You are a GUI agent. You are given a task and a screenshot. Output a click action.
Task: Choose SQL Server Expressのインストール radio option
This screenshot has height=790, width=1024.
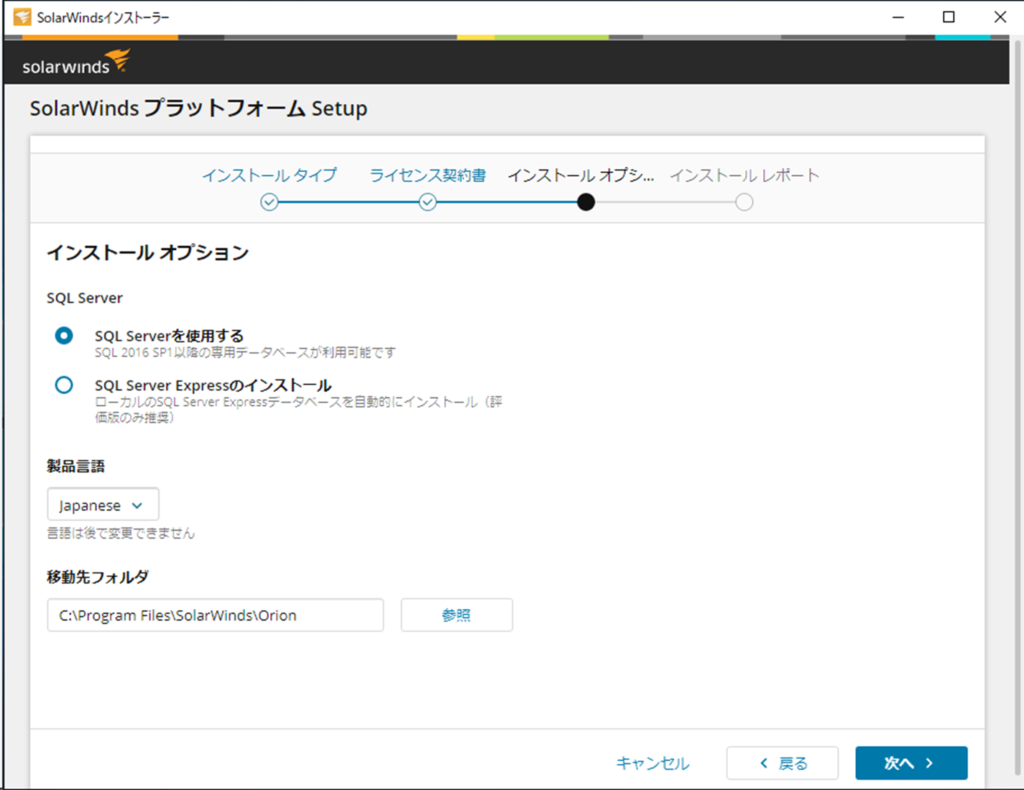[x=64, y=385]
